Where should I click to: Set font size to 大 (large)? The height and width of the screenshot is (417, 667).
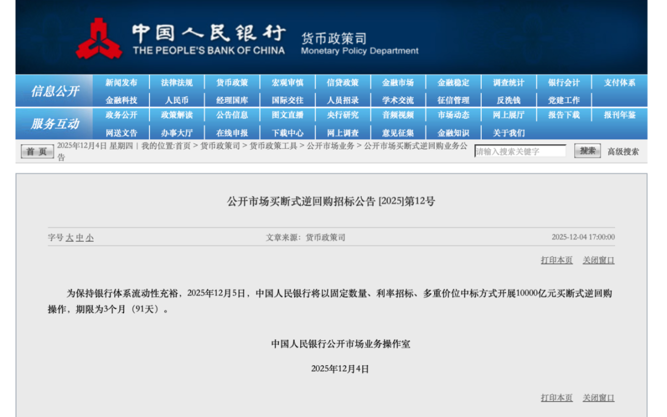coord(69,238)
